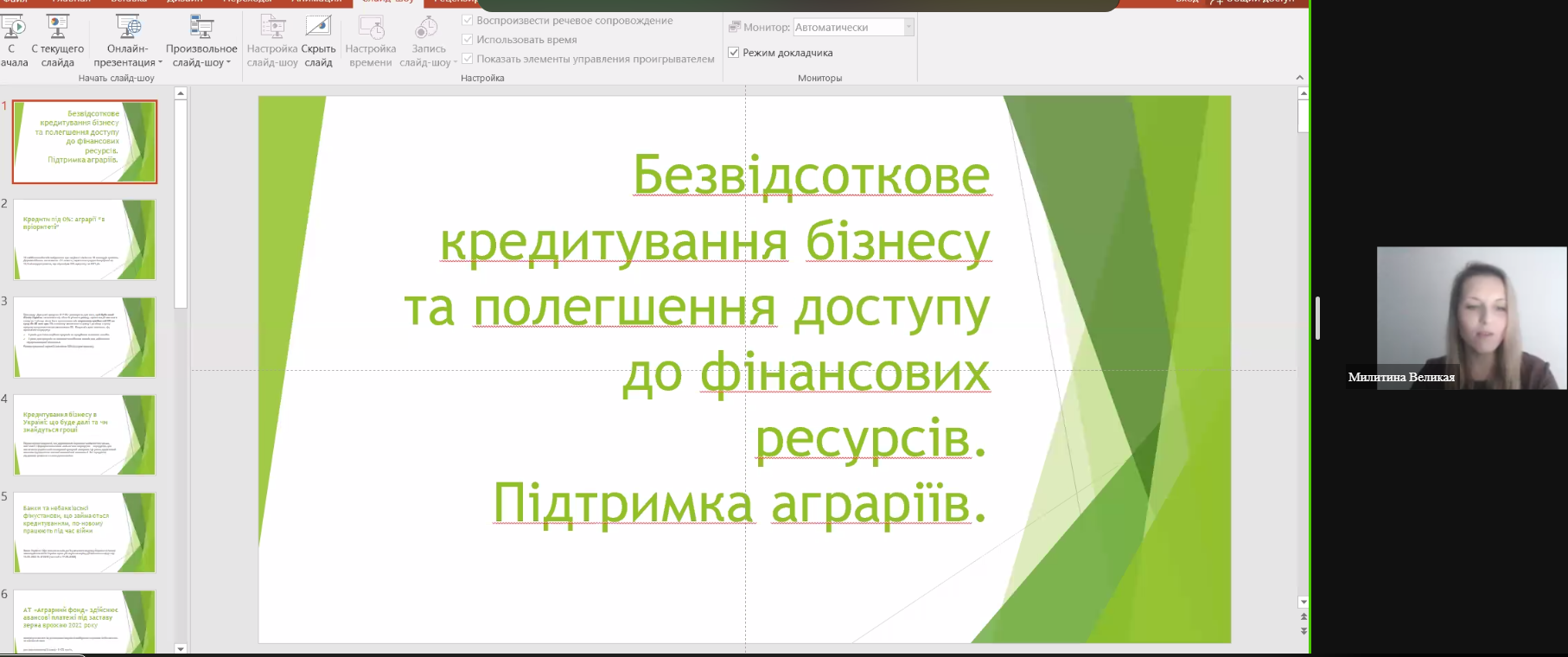Screen dimensions: 1568x657
Task: Click the Настройка времени rehearse icon
Action: pyautogui.click(x=371, y=28)
